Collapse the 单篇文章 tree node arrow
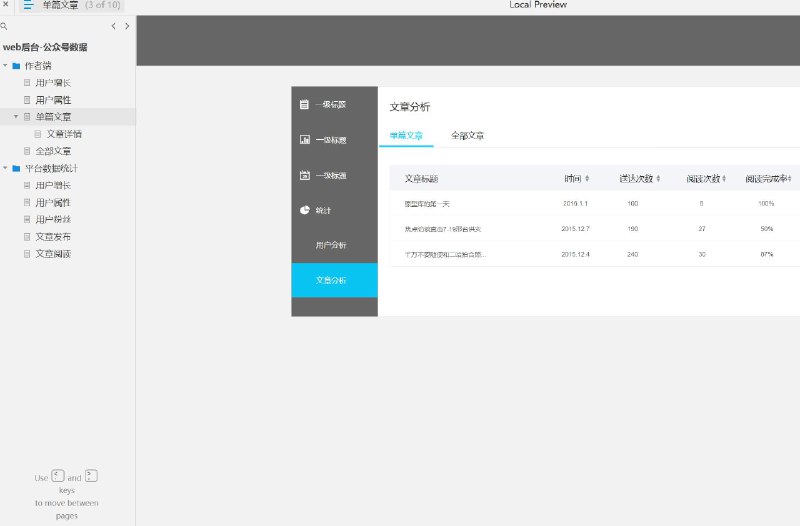800x526 pixels. tap(16, 116)
